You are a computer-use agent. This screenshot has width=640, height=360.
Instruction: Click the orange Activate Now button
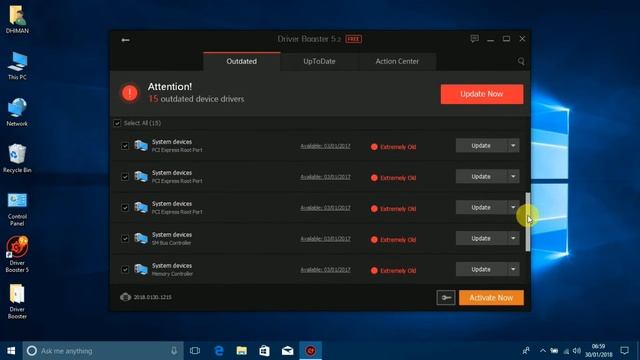[491, 298]
